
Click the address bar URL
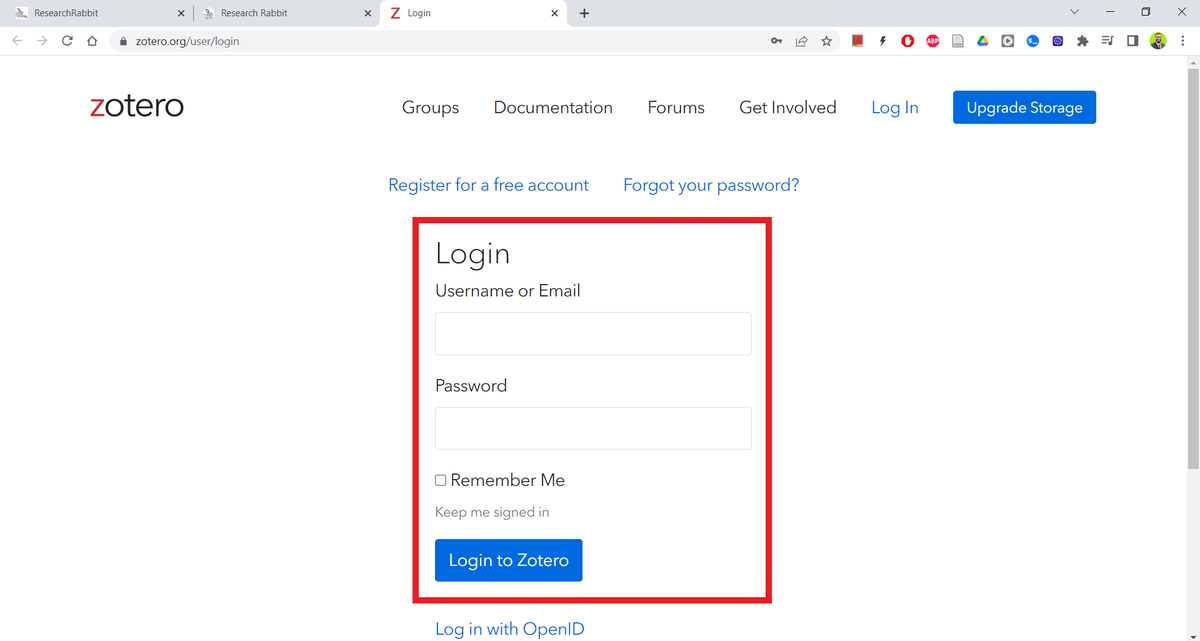[x=187, y=42]
